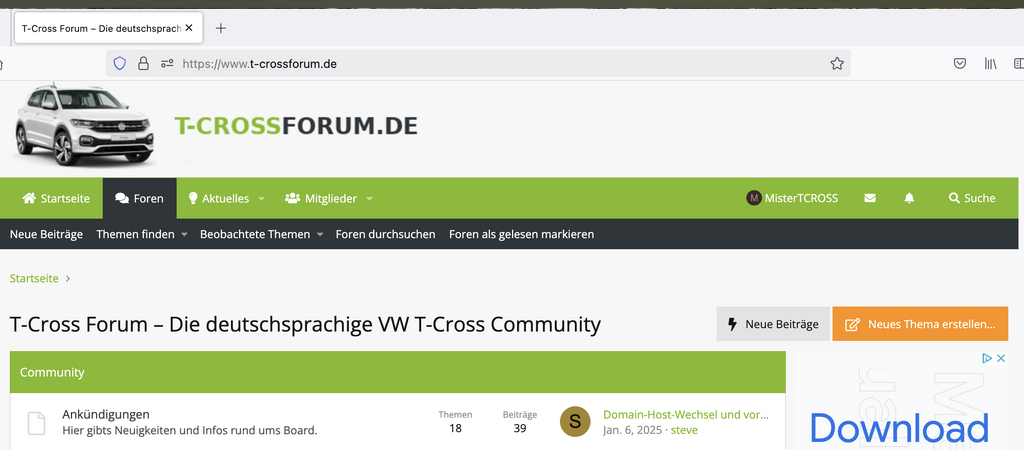Save page to Pocket icon

pyautogui.click(x=959, y=63)
